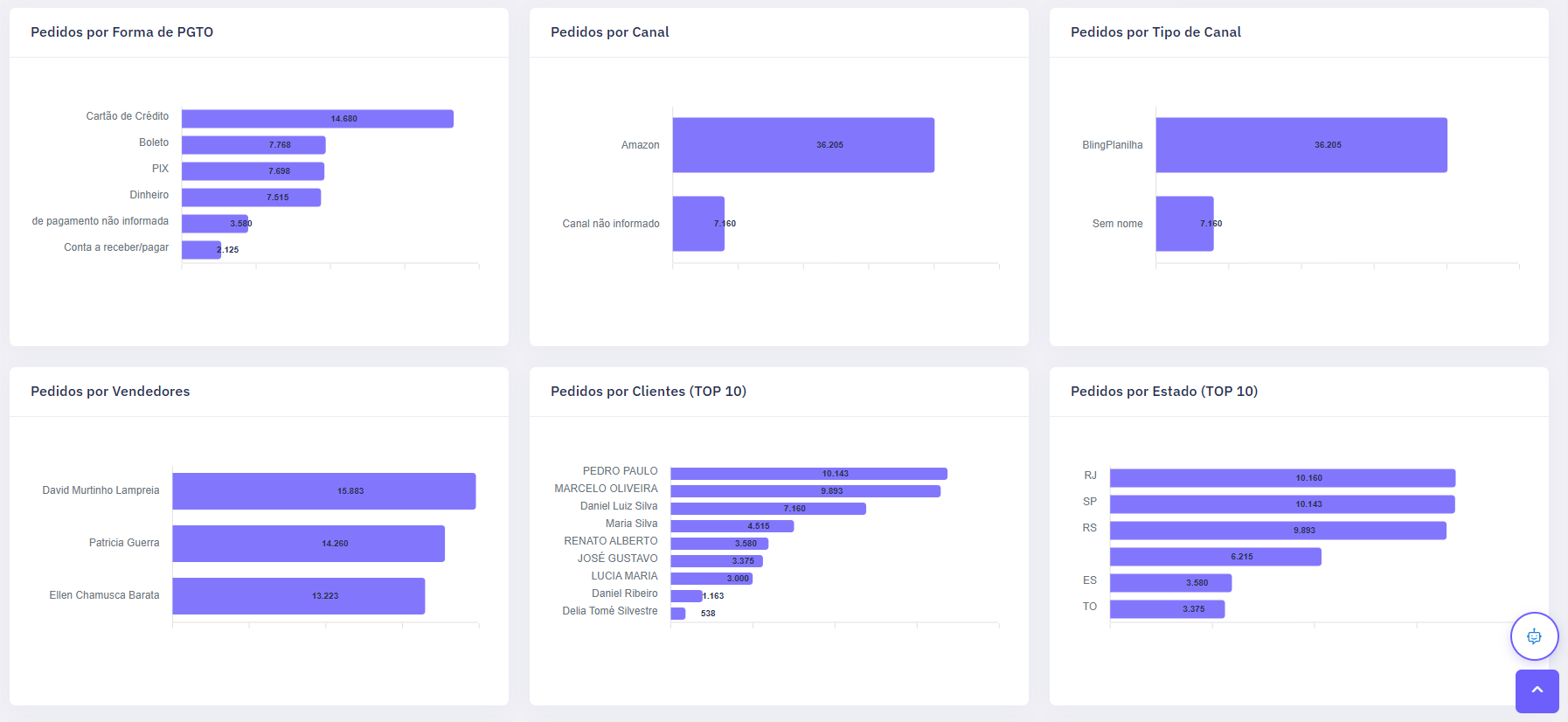The height and width of the screenshot is (722, 1568).
Task: Click the RJ state bar showing 10.160
Action: tap(1281, 478)
